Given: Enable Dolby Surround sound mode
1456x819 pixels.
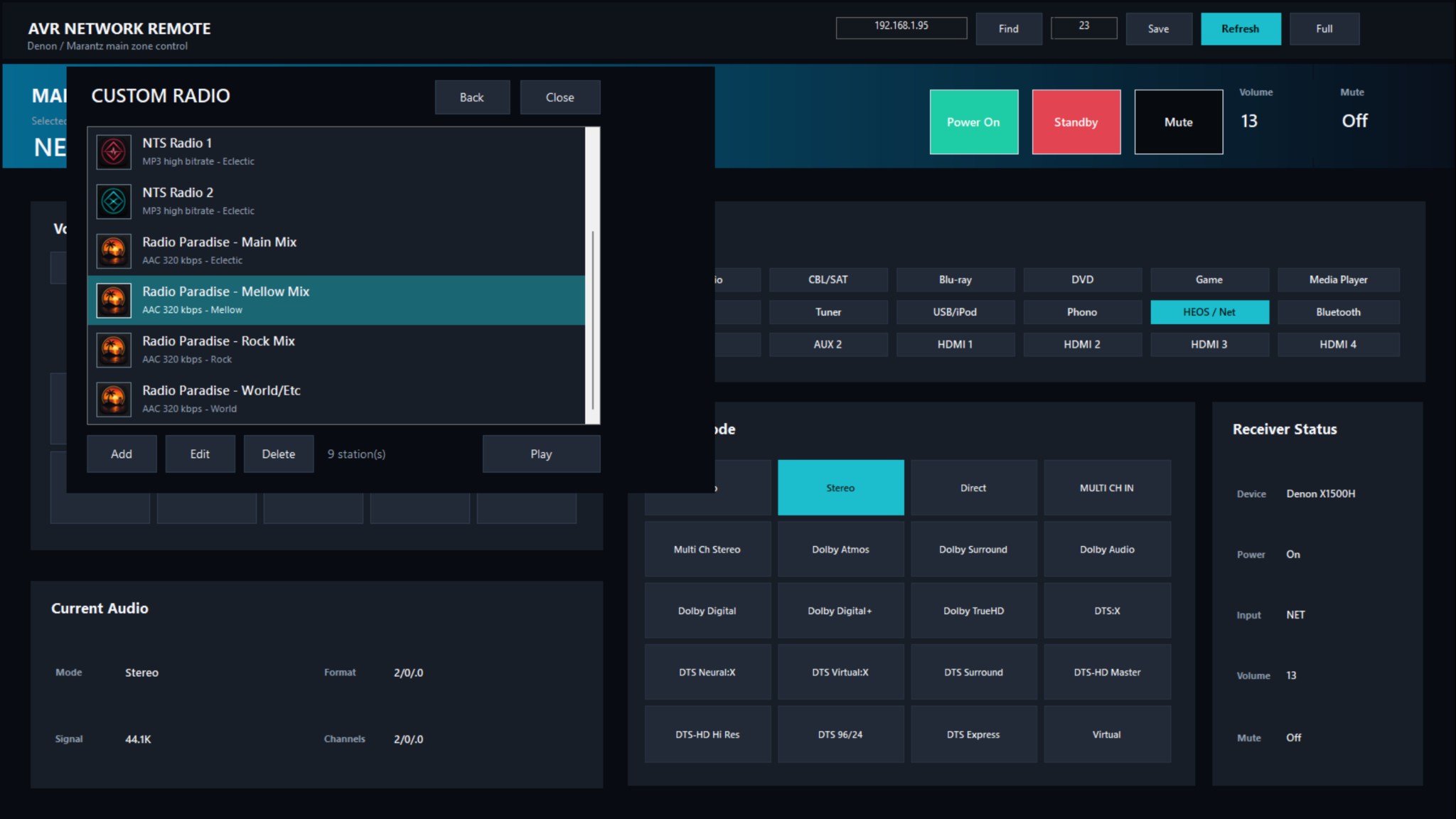Looking at the screenshot, I should pyautogui.click(x=974, y=550).
